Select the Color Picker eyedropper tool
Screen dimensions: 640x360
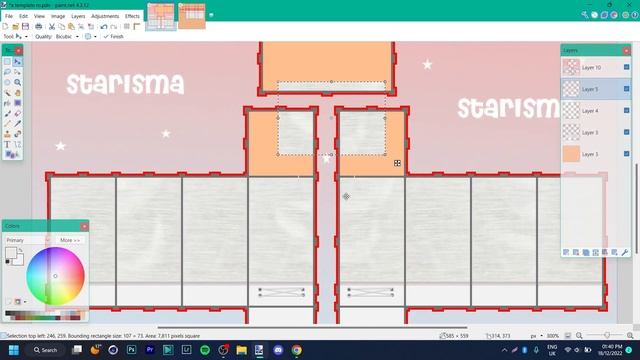[x=17, y=124]
